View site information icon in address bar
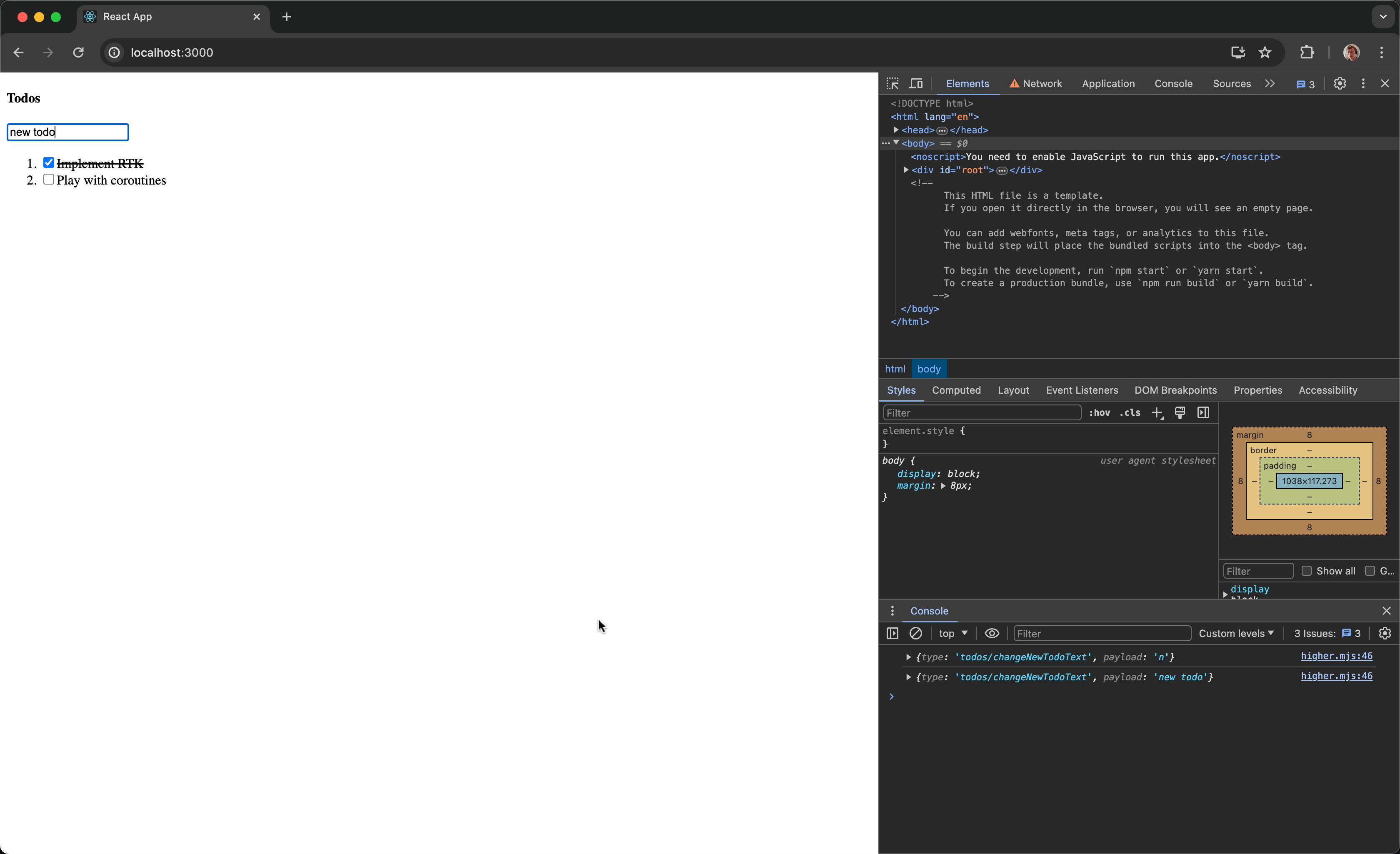The image size is (1400, 854). click(x=114, y=52)
